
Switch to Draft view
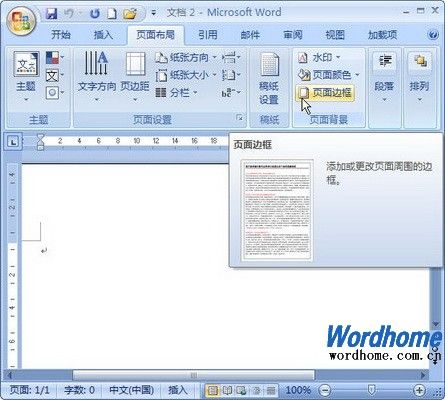(271, 390)
